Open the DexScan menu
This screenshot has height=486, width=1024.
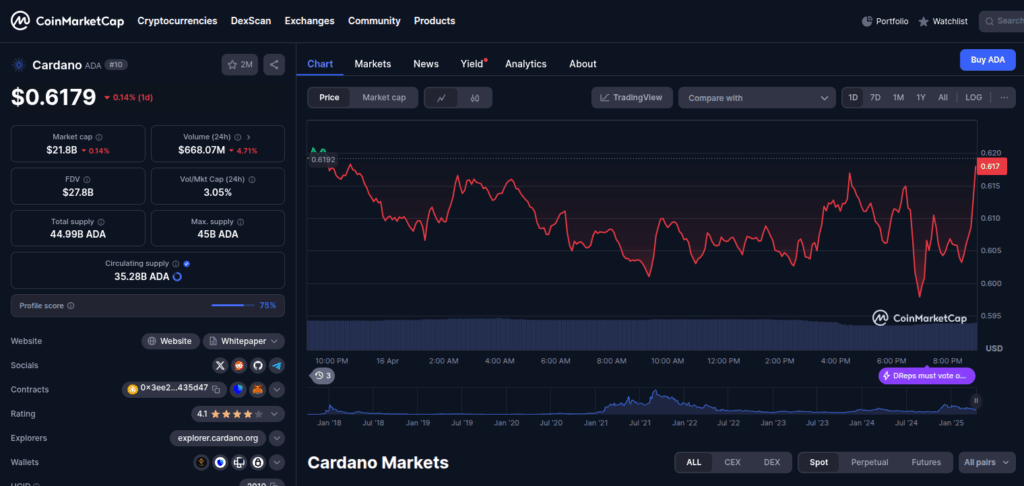[x=251, y=21]
